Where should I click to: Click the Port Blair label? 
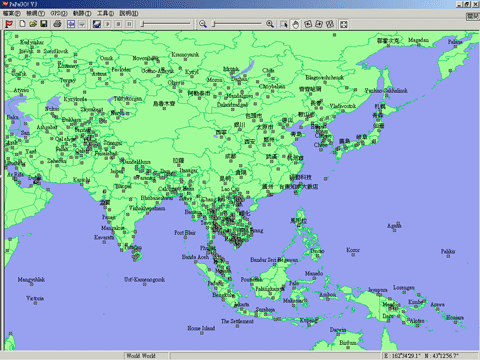click(x=185, y=232)
